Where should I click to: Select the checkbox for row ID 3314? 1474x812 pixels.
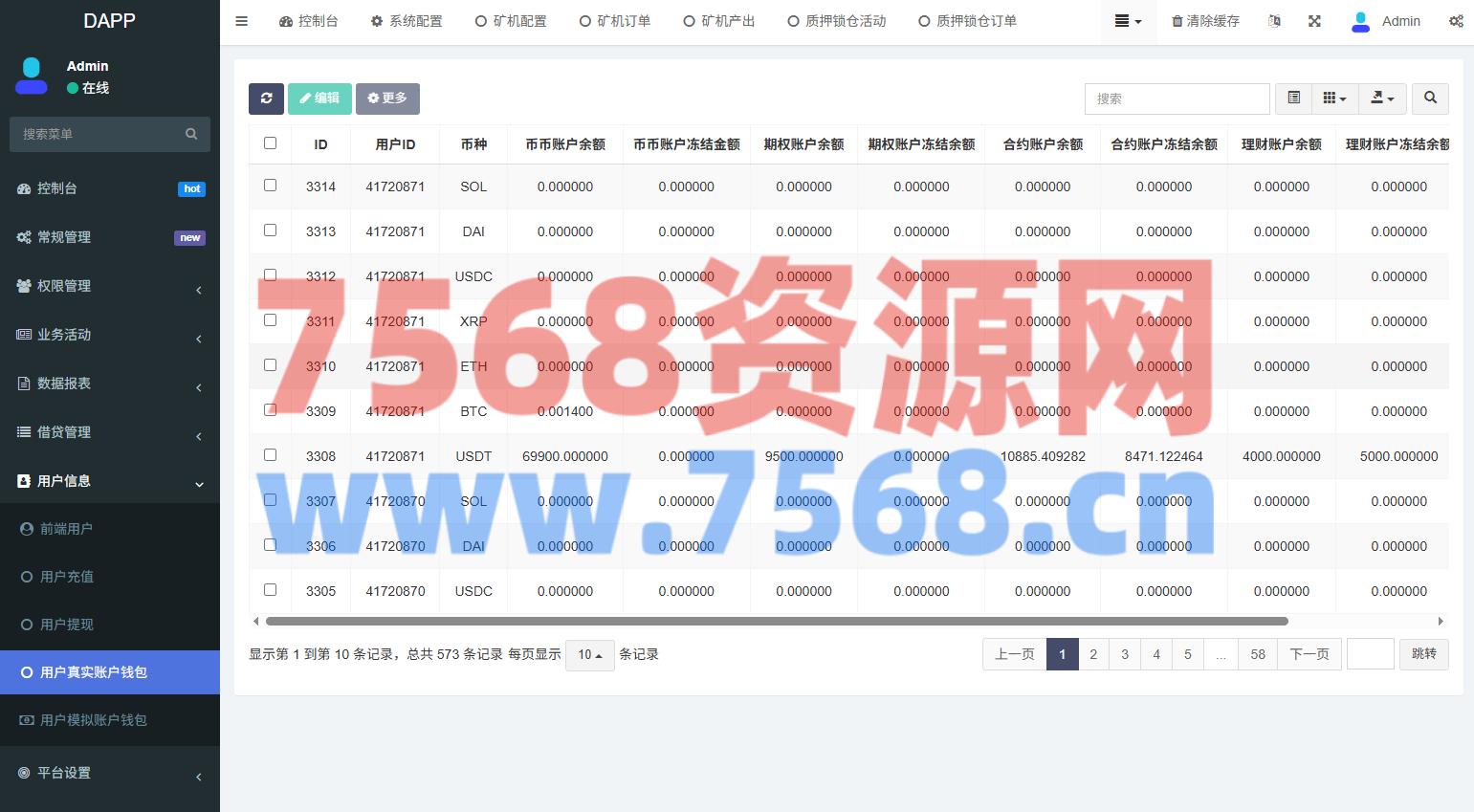pos(271,186)
